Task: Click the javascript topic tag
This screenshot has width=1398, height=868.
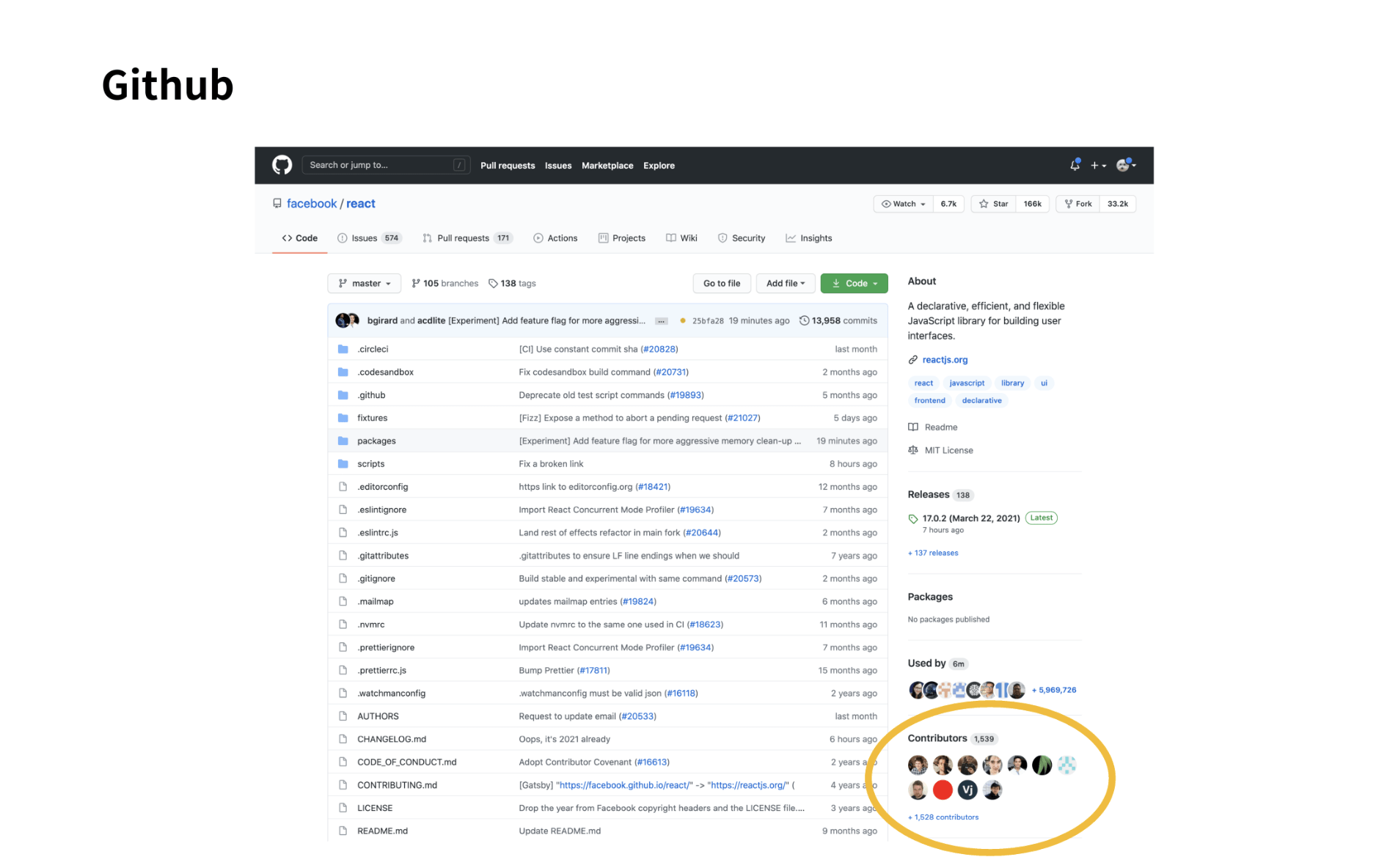Action: click(x=966, y=383)
